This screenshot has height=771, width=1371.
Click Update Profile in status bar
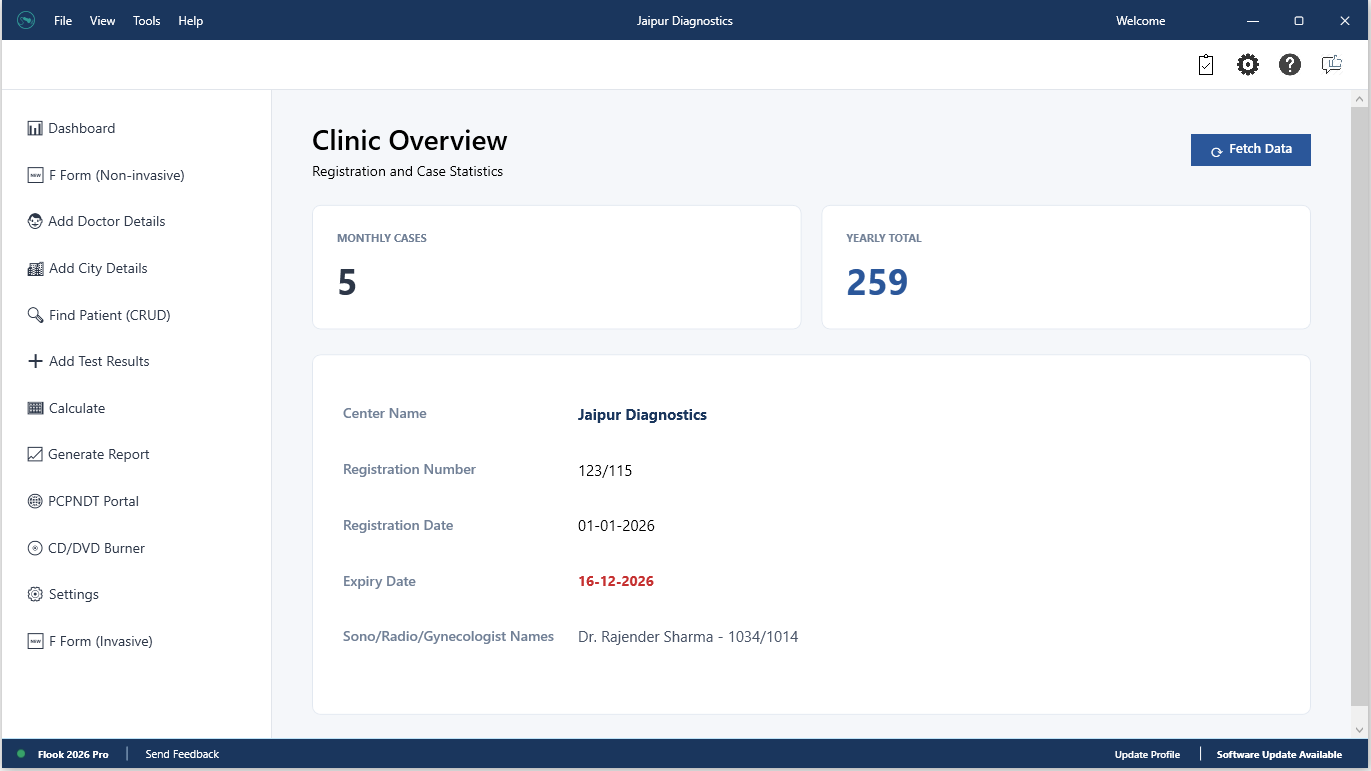click(x=1147, y=754)
